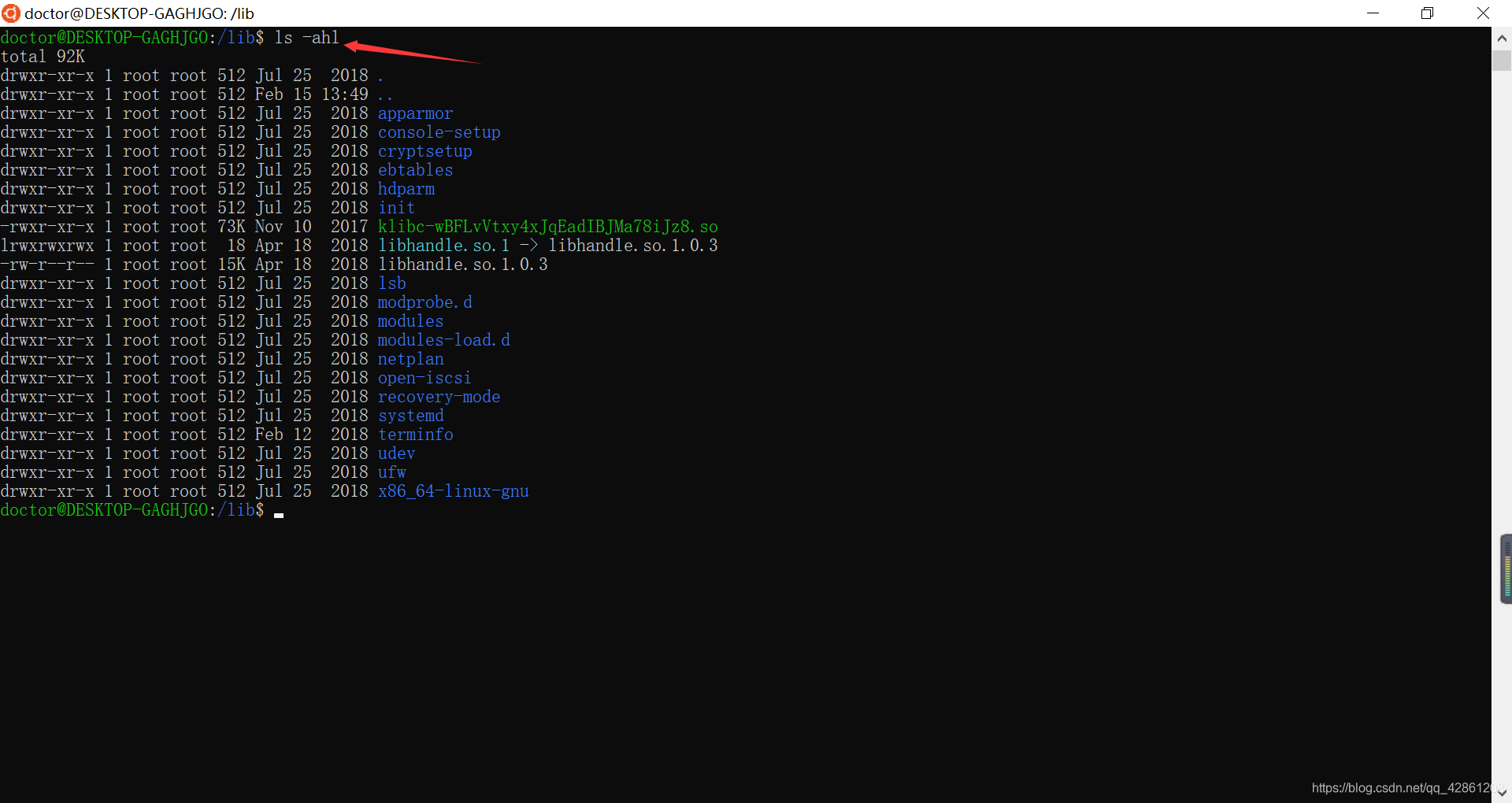Screen dimensions: 1512x803
Task: Click the title bar path text
Action: coord(139,13)
